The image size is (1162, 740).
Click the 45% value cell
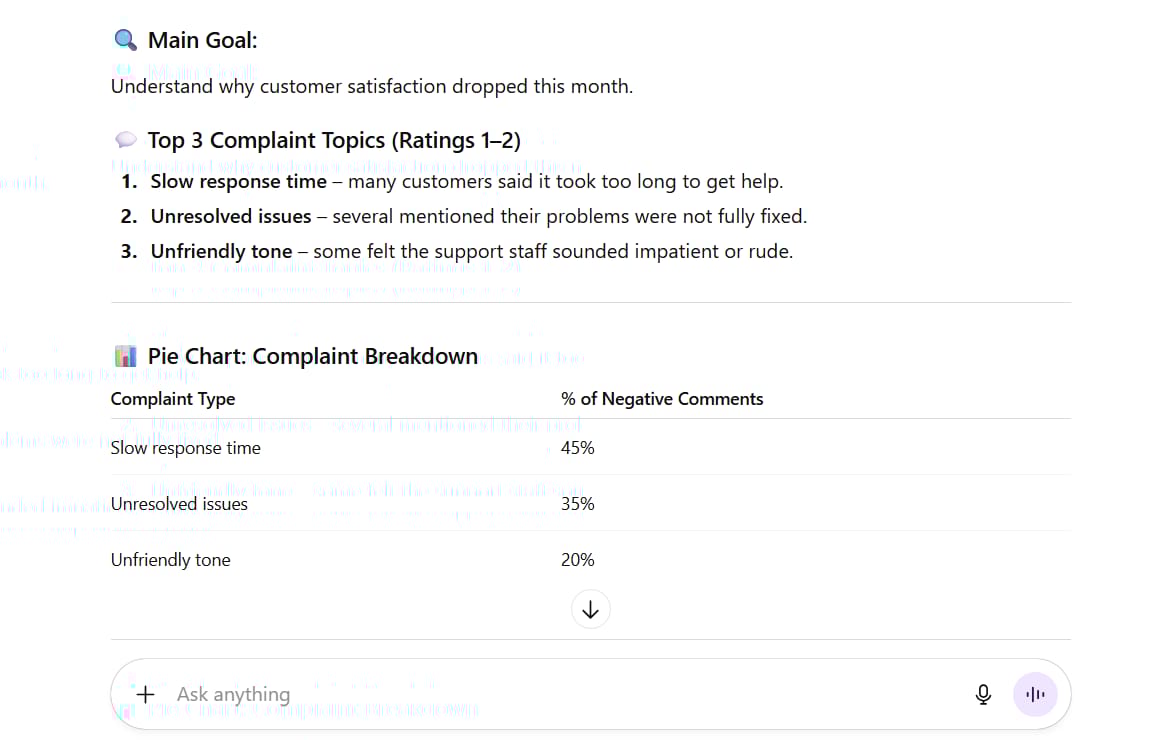tap(577, 448)
